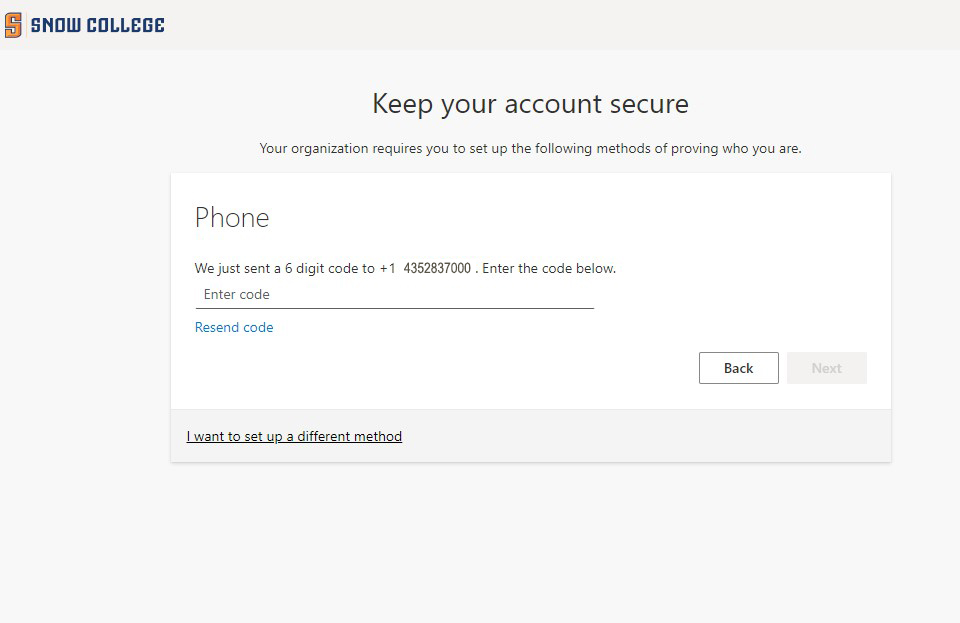
Task: Click the Resend code link
Action: (x=234, y=328)
